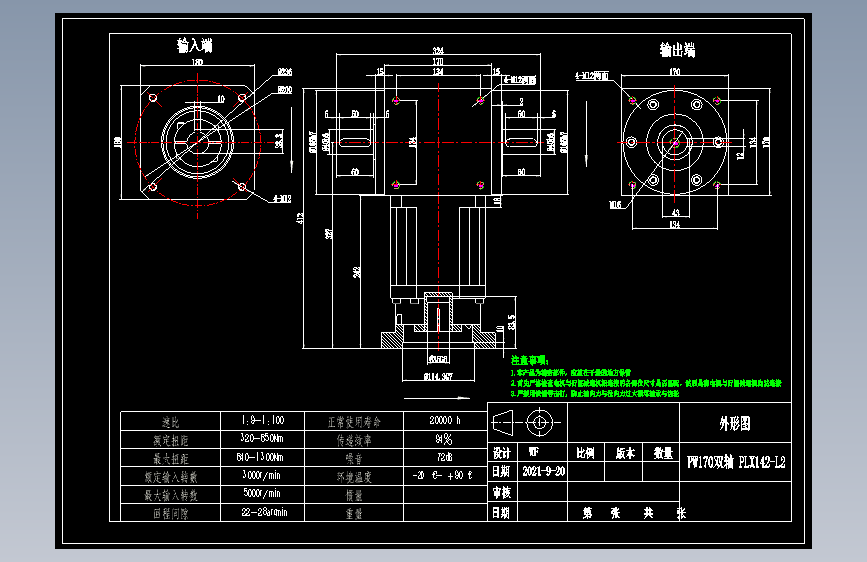Select the 噪音 label cell

[x=354, y=459]
